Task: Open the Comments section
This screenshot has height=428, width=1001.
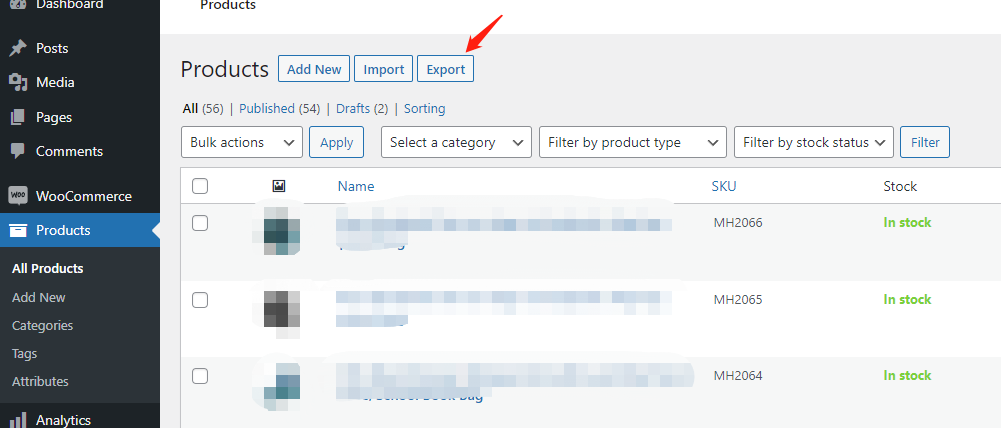Action: point(69,151)
